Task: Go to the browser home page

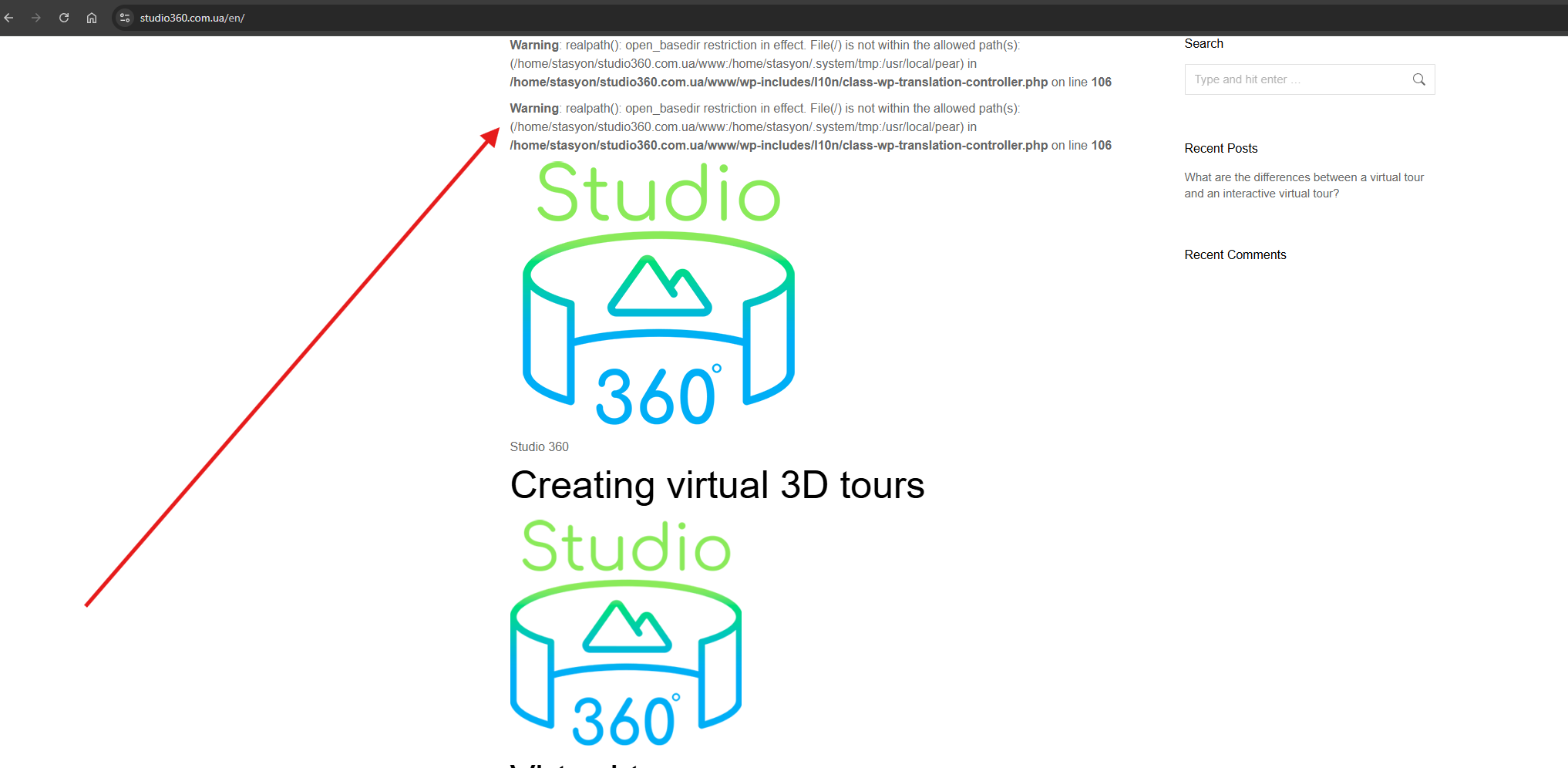Action: (92, 18)
